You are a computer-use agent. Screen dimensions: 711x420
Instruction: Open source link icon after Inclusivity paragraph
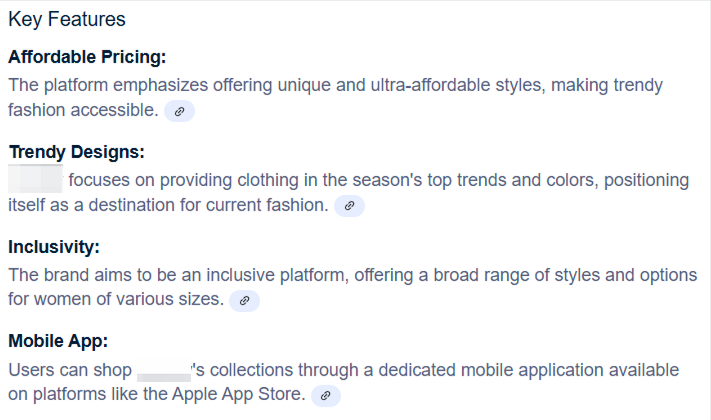(244, 300)
